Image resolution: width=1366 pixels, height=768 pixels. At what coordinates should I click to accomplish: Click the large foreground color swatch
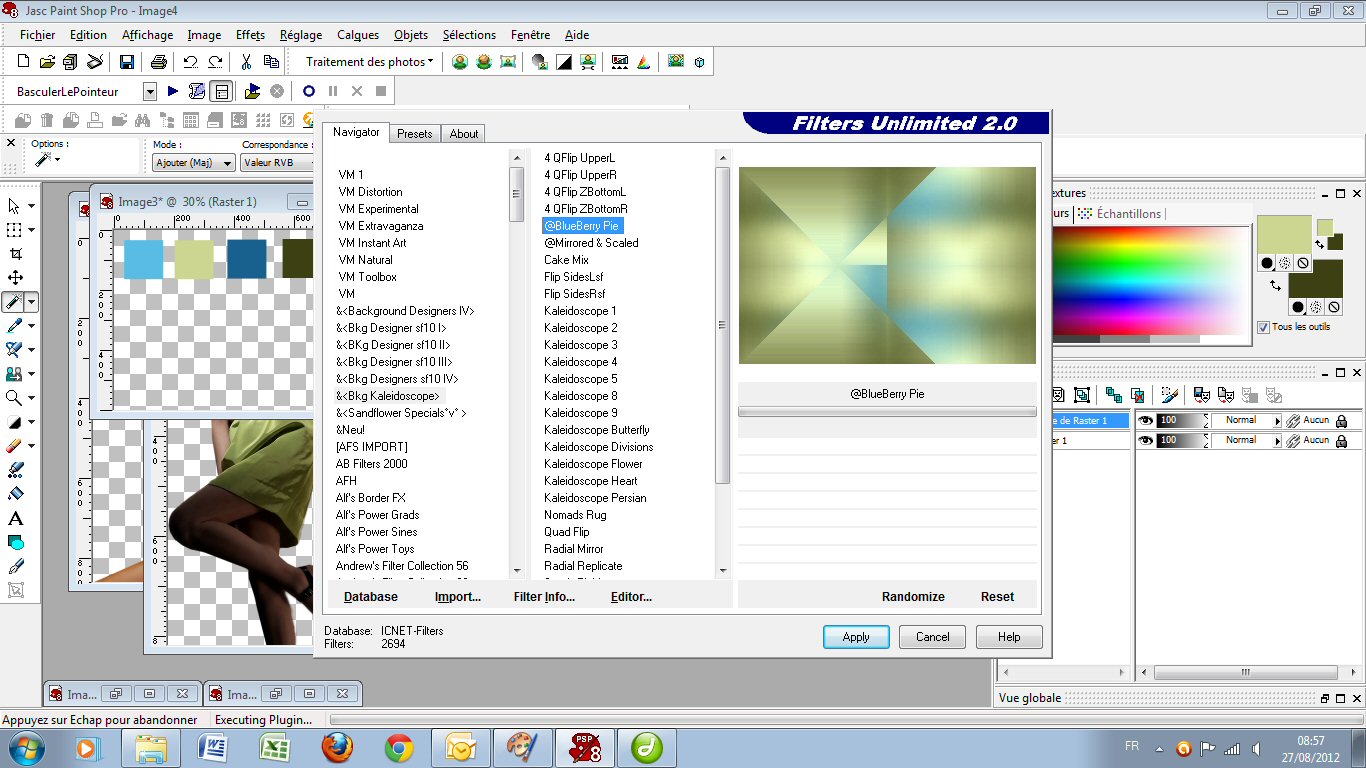tap(1284, 234)
